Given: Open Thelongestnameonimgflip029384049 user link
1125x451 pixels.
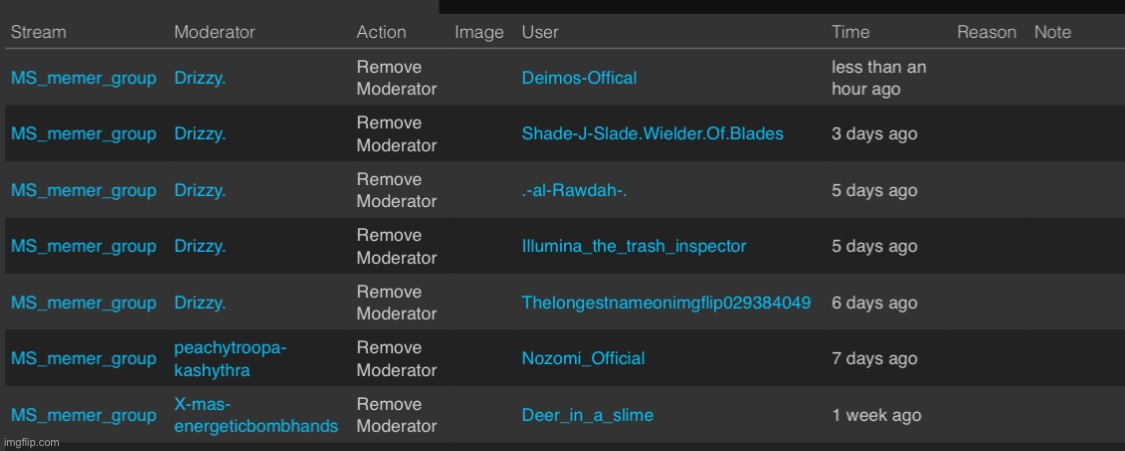Looking at the screenshot, I should click(666, 303).
